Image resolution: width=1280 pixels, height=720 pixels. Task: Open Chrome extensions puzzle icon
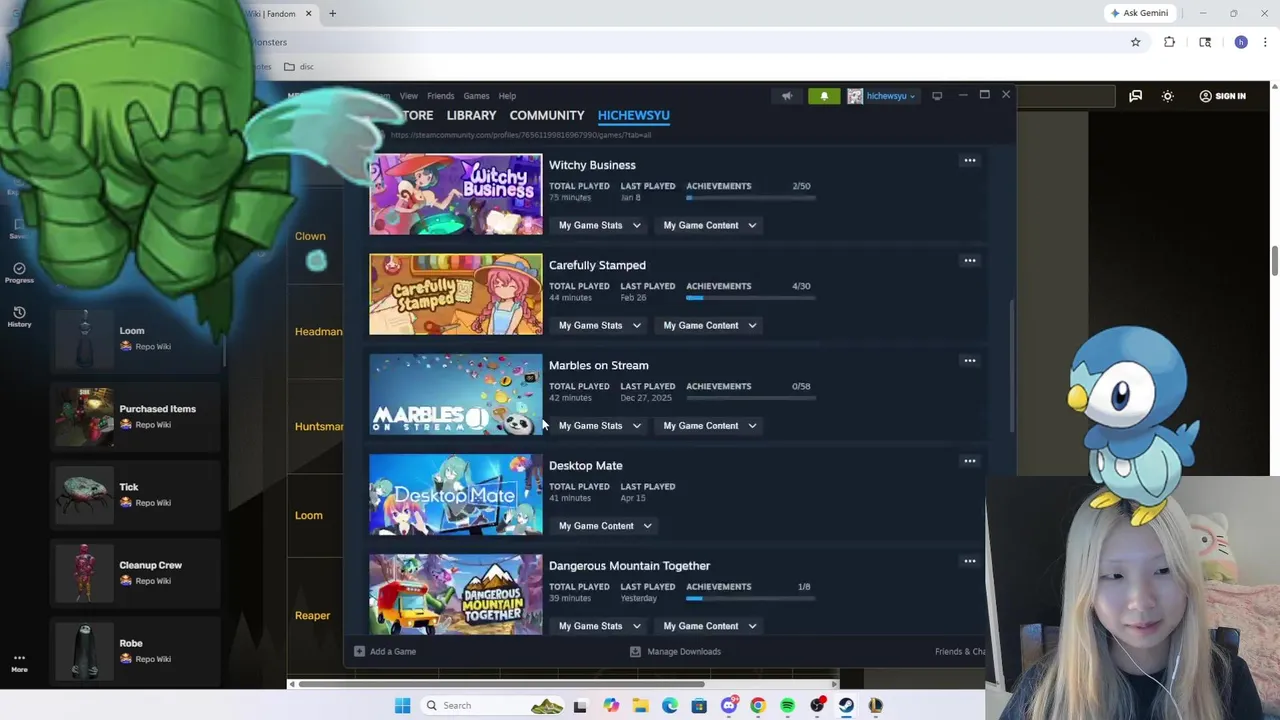coord(1169,42)
